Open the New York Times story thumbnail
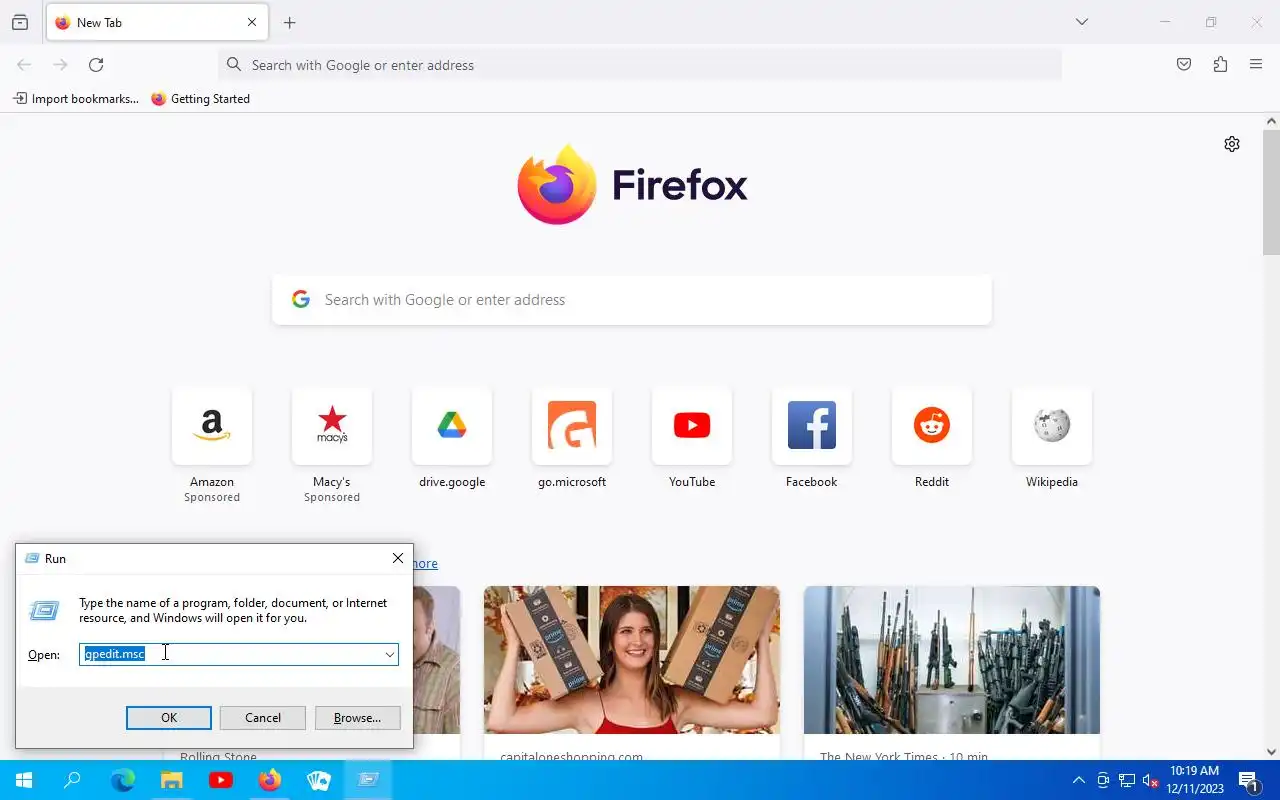The width and height of the screenshot is (1280, 800). [x=952, y=660]
